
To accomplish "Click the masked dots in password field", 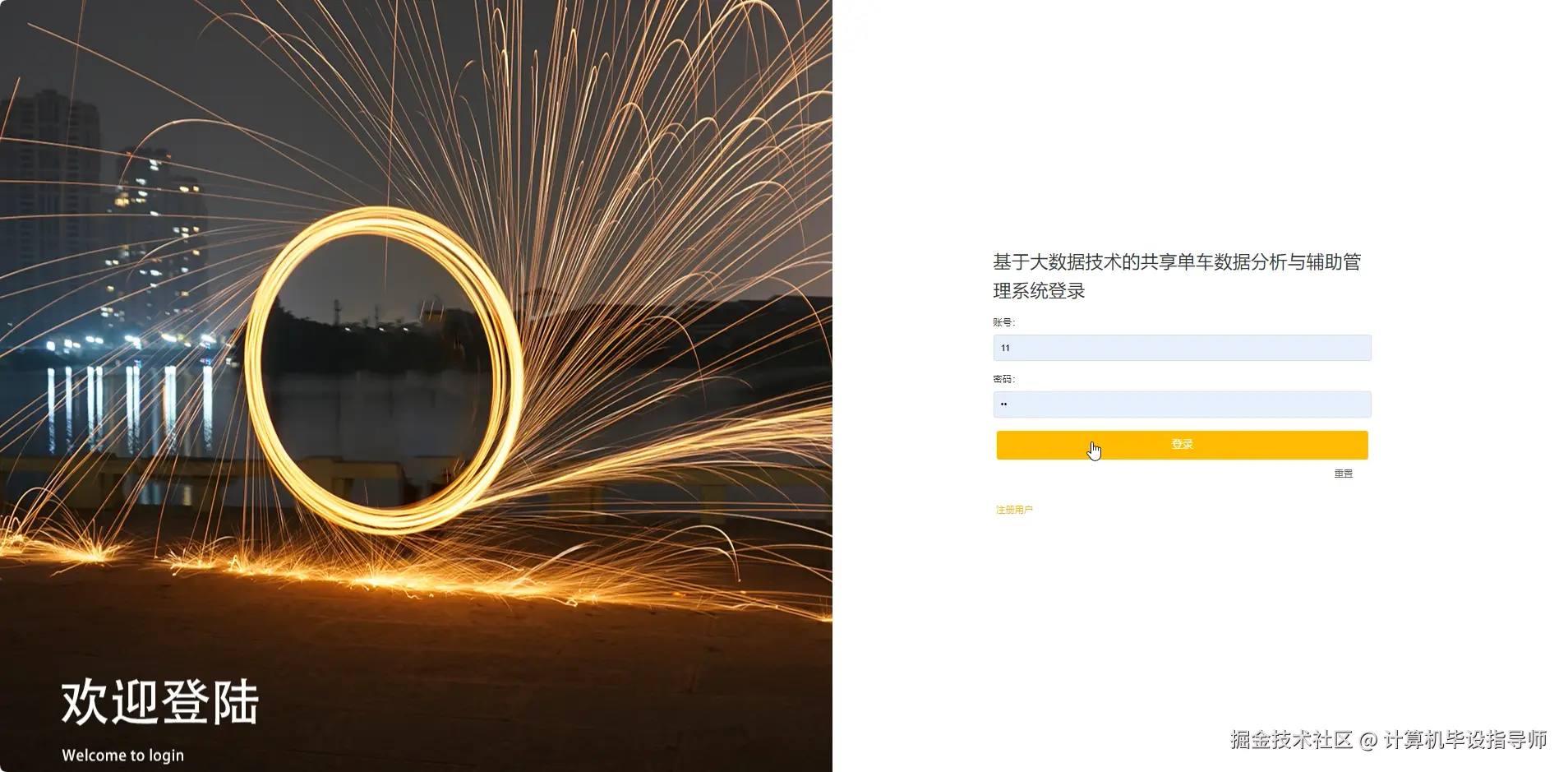I will [1004, 404].
